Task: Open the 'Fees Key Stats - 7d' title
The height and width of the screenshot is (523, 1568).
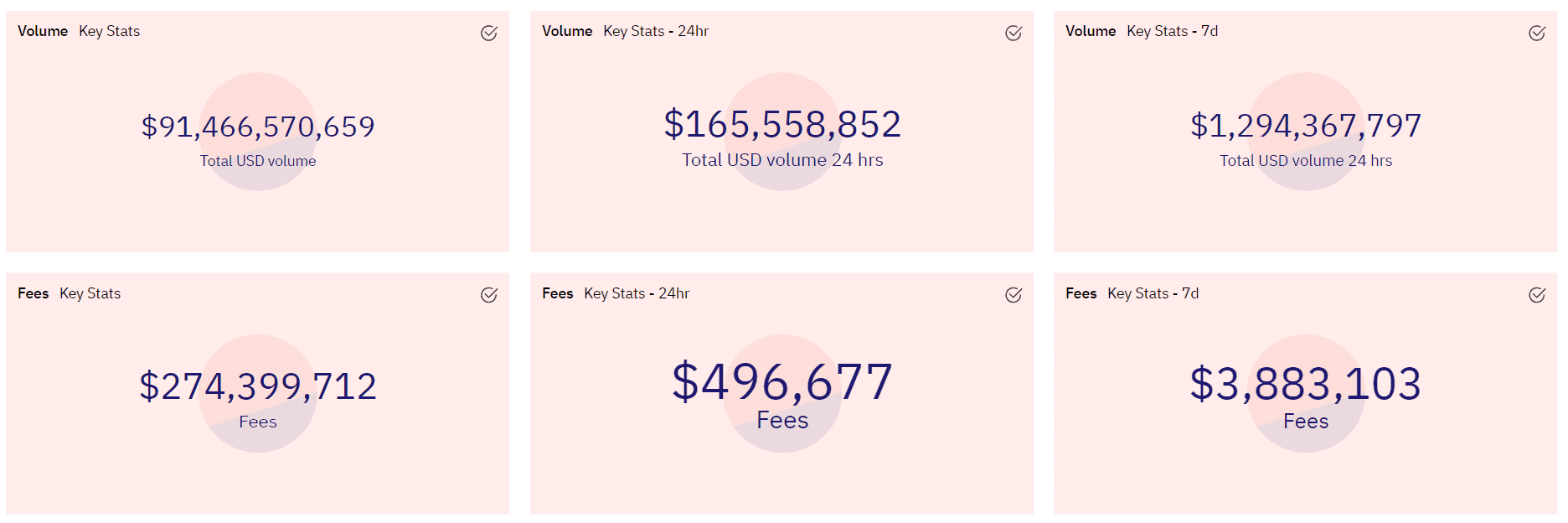Action: coord(1132,293)
